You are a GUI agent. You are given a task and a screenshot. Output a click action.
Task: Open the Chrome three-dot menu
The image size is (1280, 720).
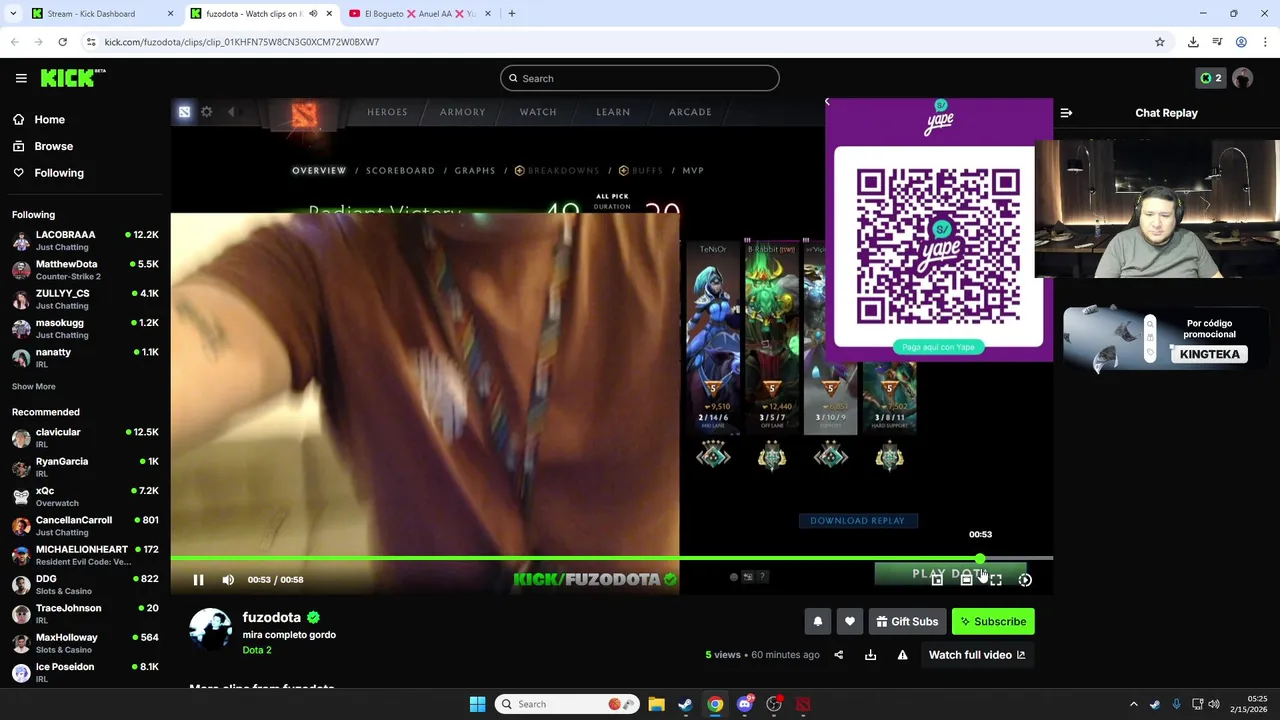tap(1265, 42)
